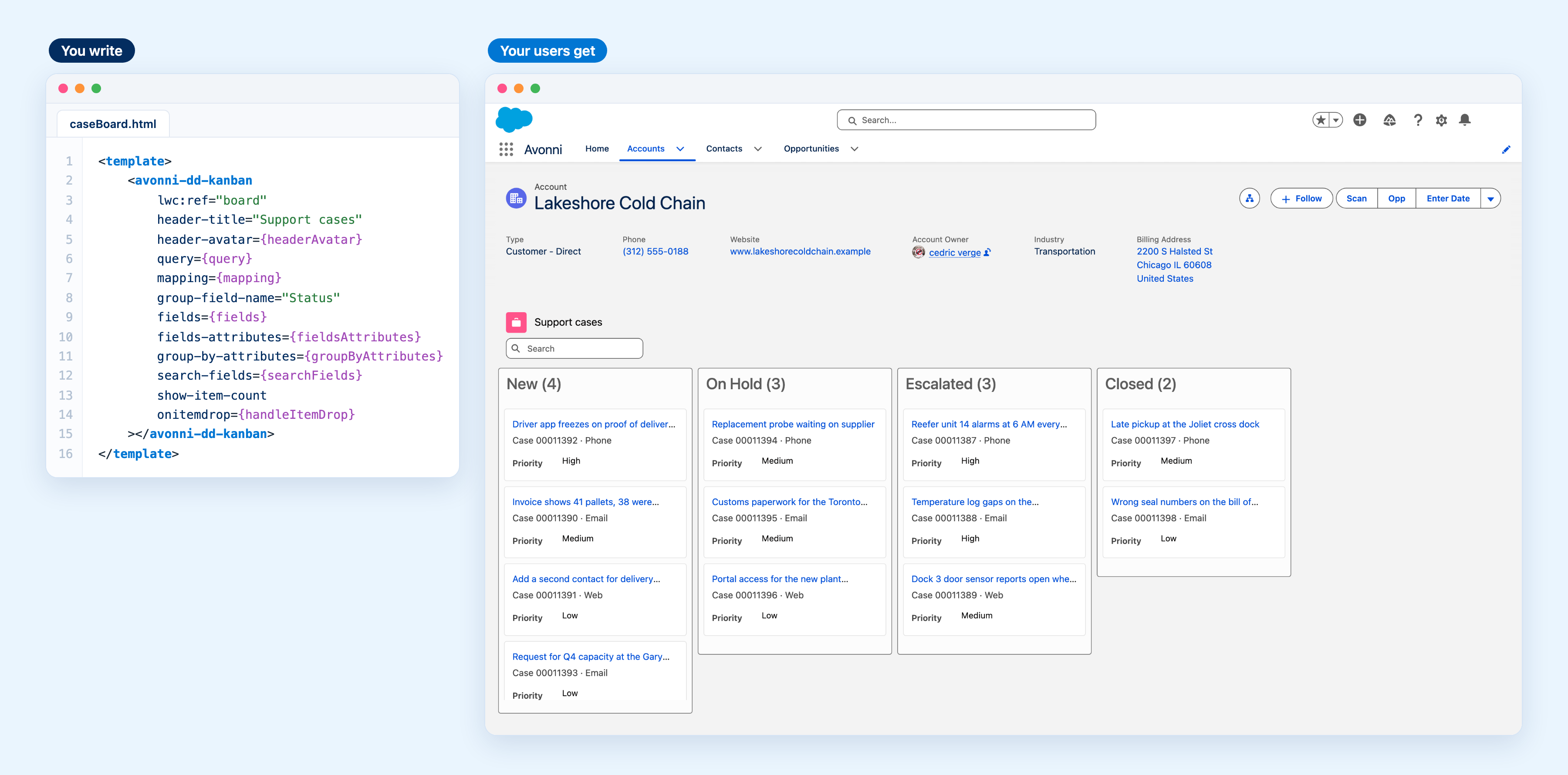Viewport: 1568px width, 775px height.
Task: Open case Replacement probe waiting on supplier
Action: click(x=793, y=425)
